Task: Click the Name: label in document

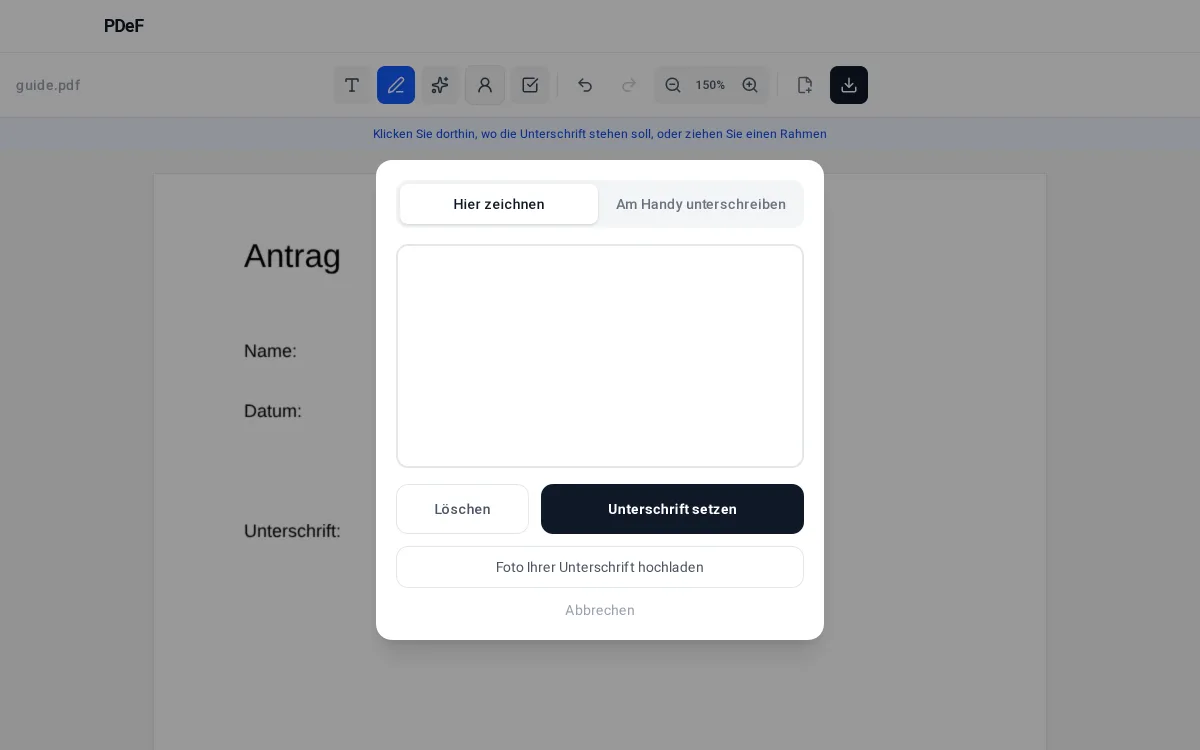Action: click(x=270, y=351)
